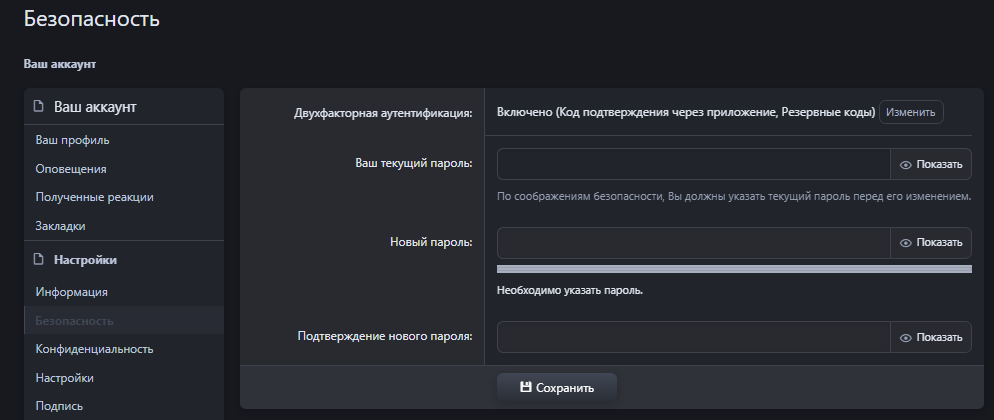Reveal the new password with Показать toggle
This screenshot has width=994, height=420.
[931, 242]
